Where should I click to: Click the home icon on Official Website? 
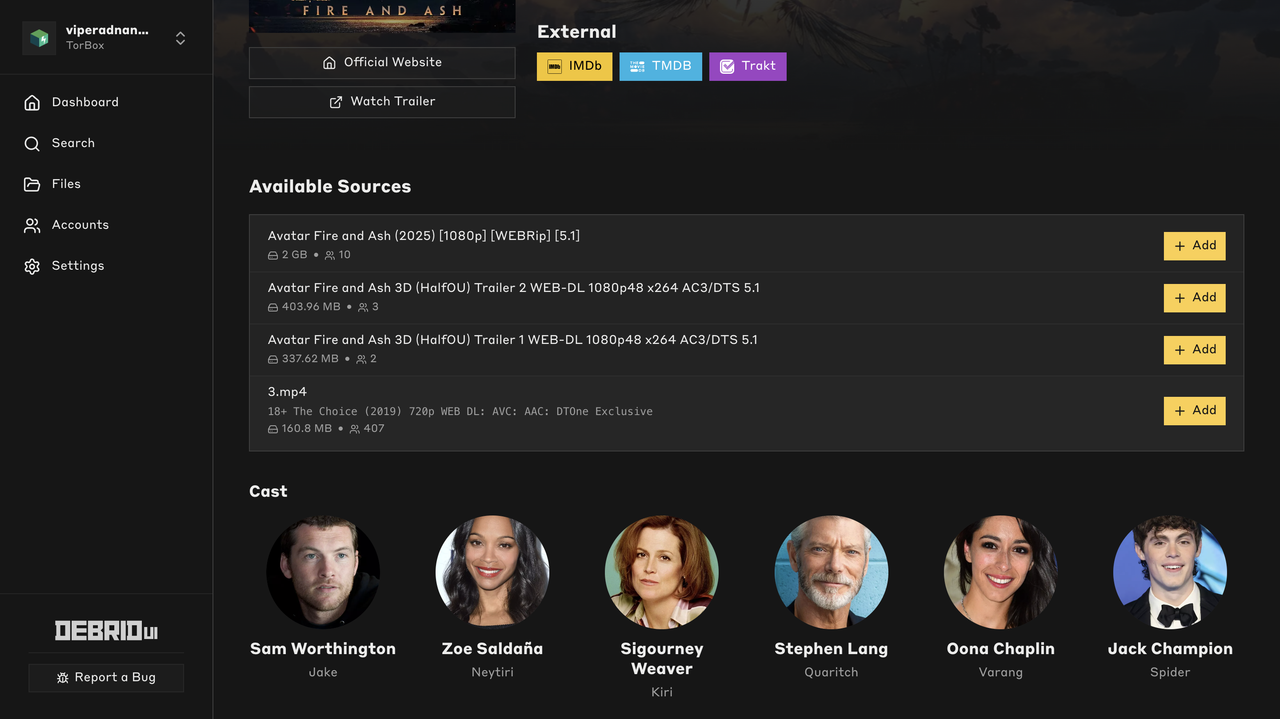pyautogui.click(x=329, y=62)
